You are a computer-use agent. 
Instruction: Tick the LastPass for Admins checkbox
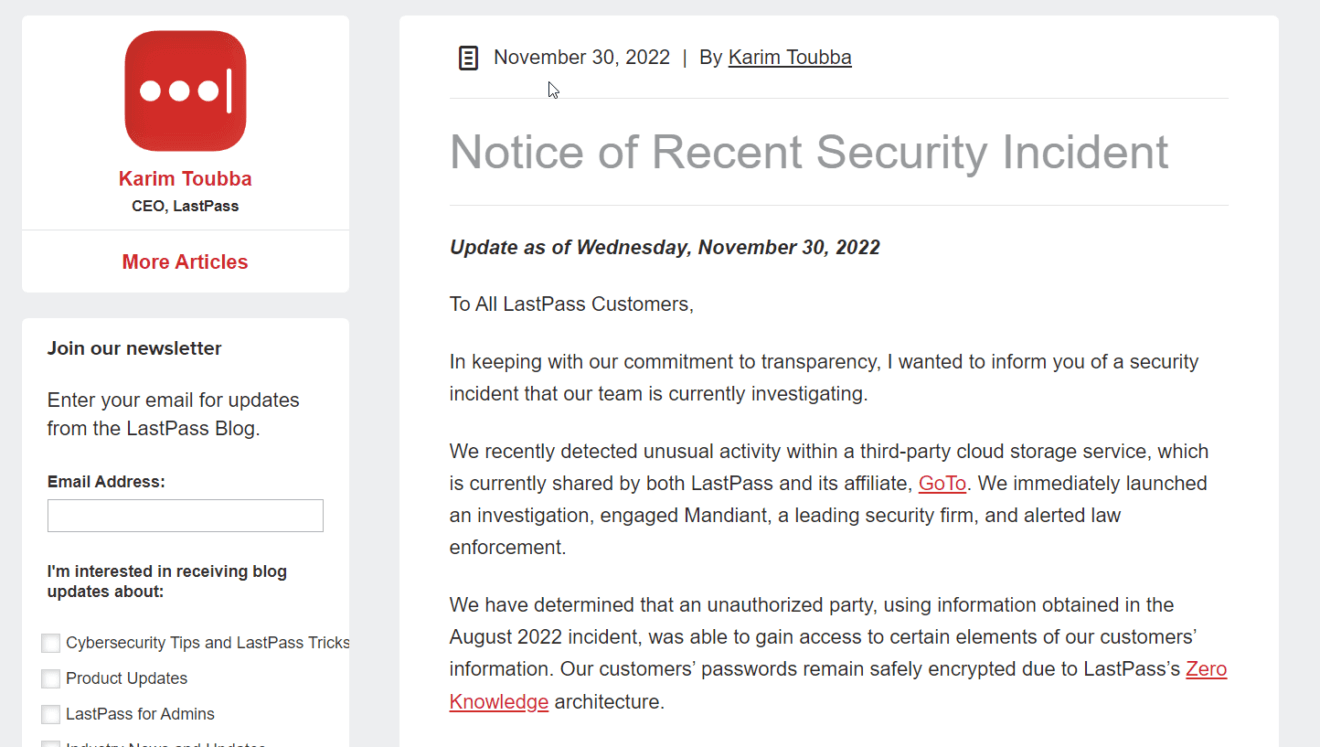click(51, 714)
